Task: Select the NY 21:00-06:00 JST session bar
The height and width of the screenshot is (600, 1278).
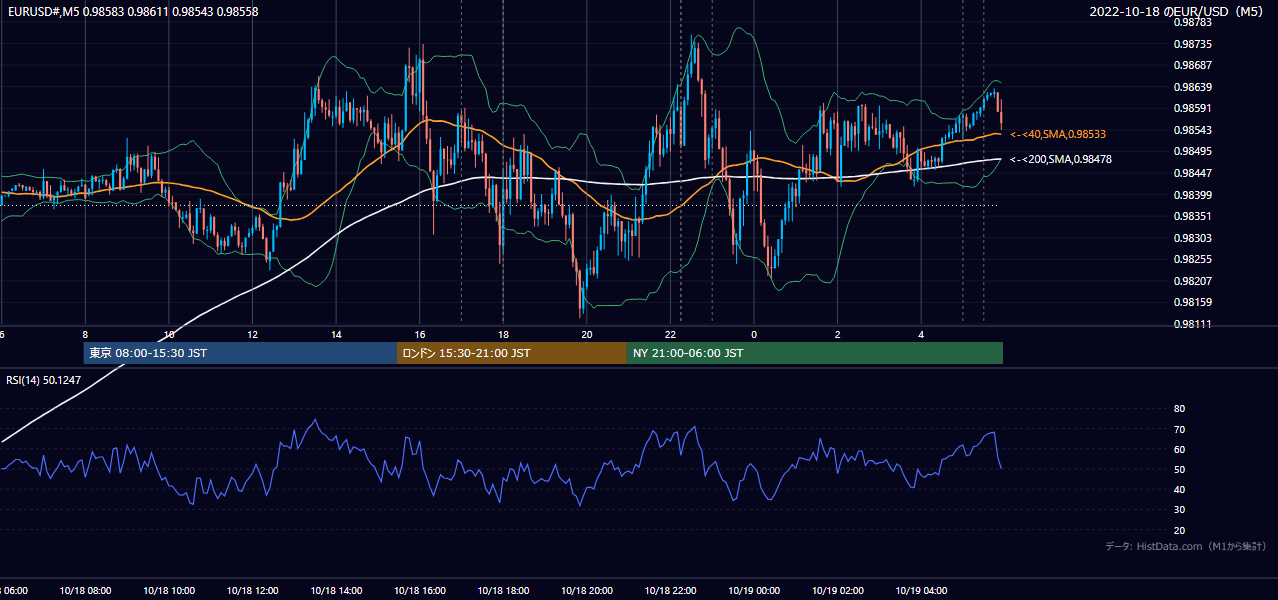Action: coord(815,353)
